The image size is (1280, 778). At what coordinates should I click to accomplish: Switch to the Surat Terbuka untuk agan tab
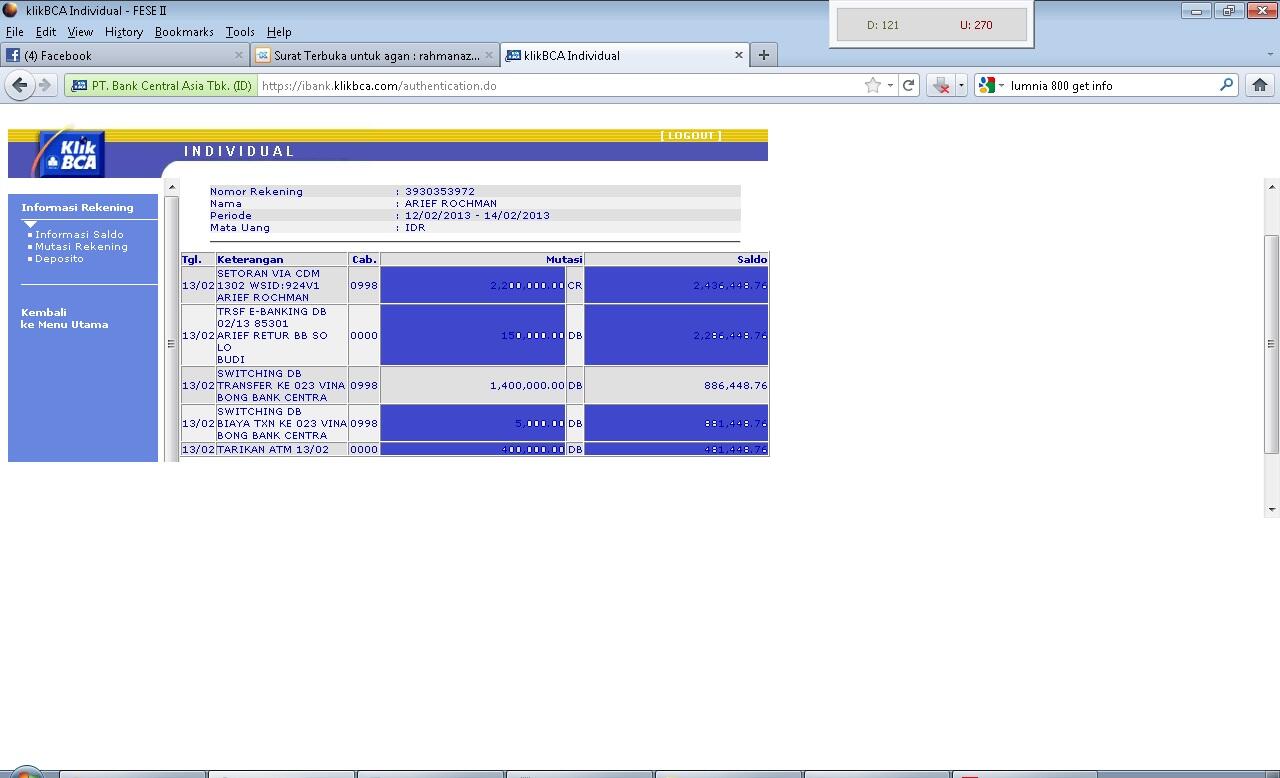point(374,55)
